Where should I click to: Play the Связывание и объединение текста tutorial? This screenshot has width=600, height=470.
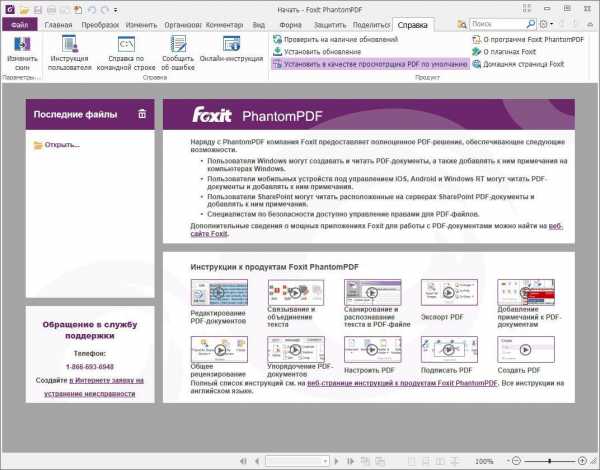(x=296, y=292)
